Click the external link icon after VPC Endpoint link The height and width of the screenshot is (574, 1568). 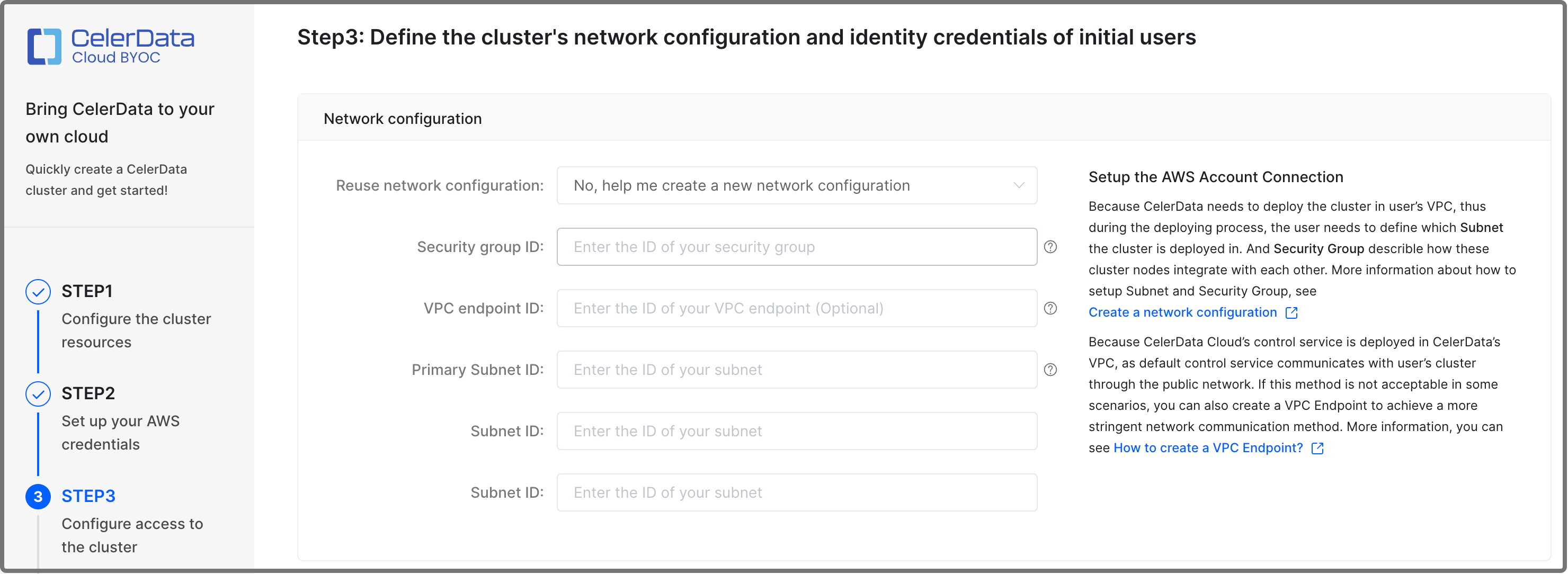pos(1317,449)
